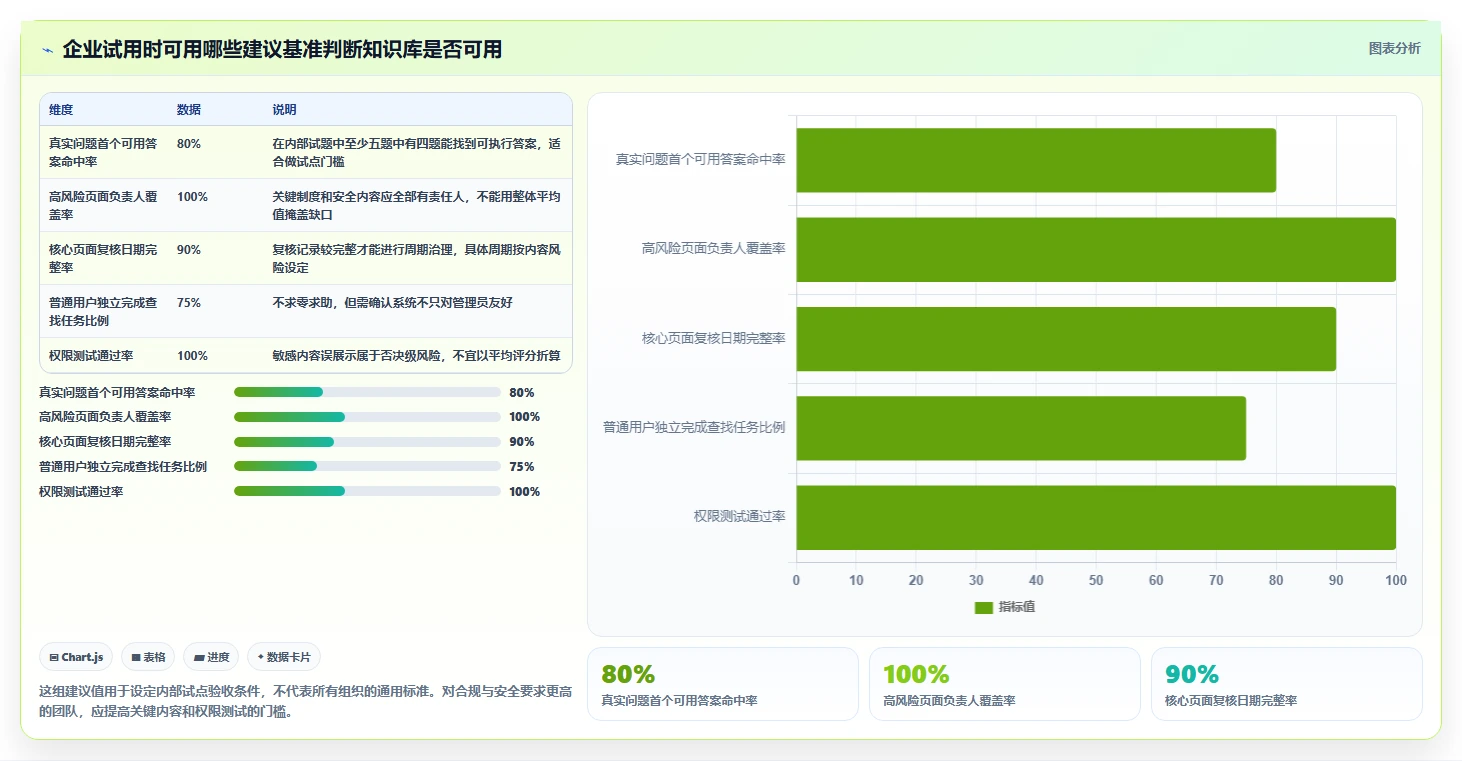Click the 90% data card 核心页面复核日期完整率
Image resolution: width=1462 pixels, height=761 pixels.
coord(1287,684)
